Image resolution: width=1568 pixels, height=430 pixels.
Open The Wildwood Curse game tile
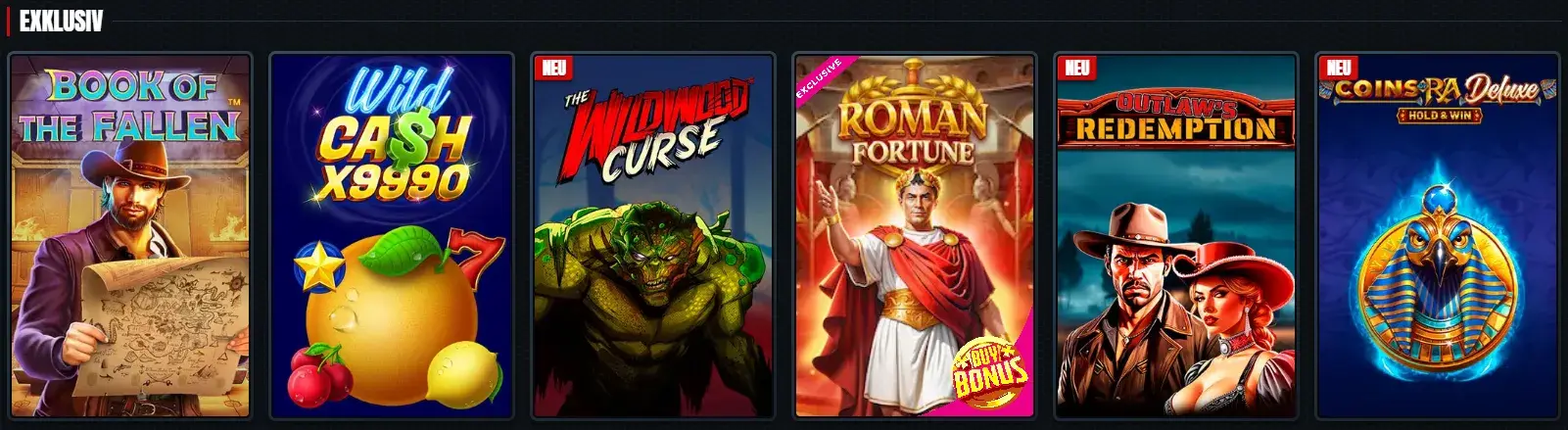click(x=653, y=235)
